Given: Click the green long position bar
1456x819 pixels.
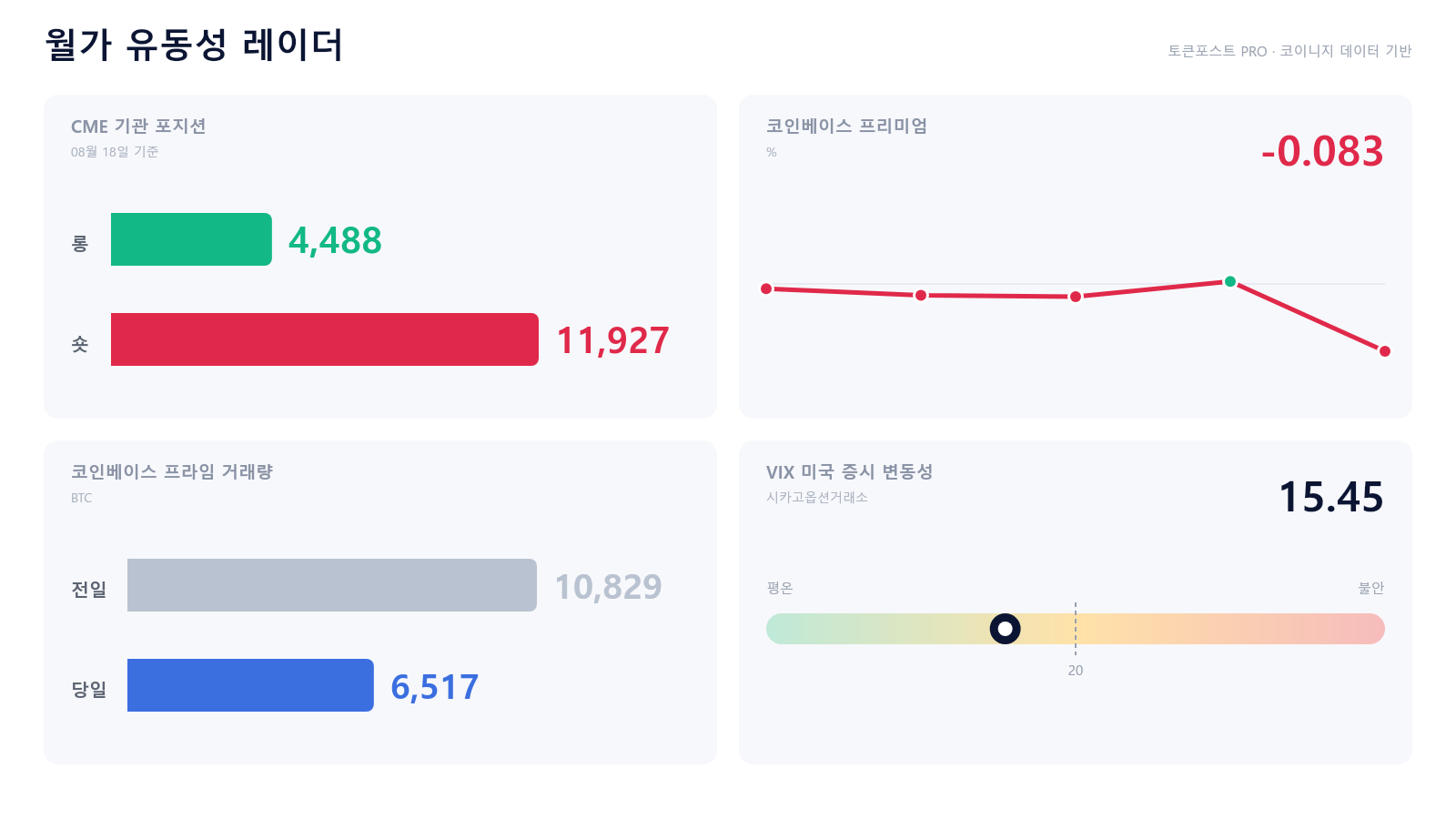Looking at the screenshot, I should [x=191, y=239].
